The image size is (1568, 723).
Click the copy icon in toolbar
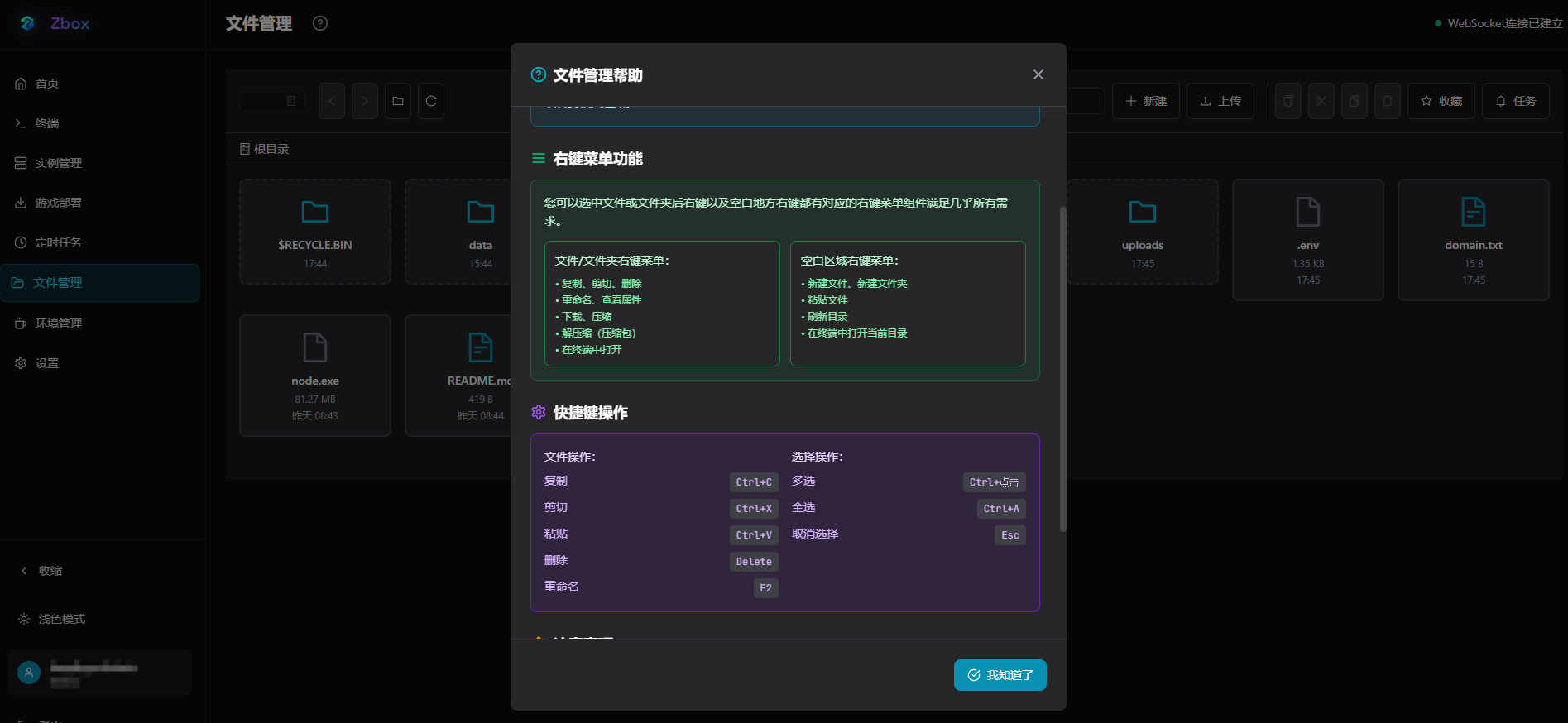pos(1288,101)
